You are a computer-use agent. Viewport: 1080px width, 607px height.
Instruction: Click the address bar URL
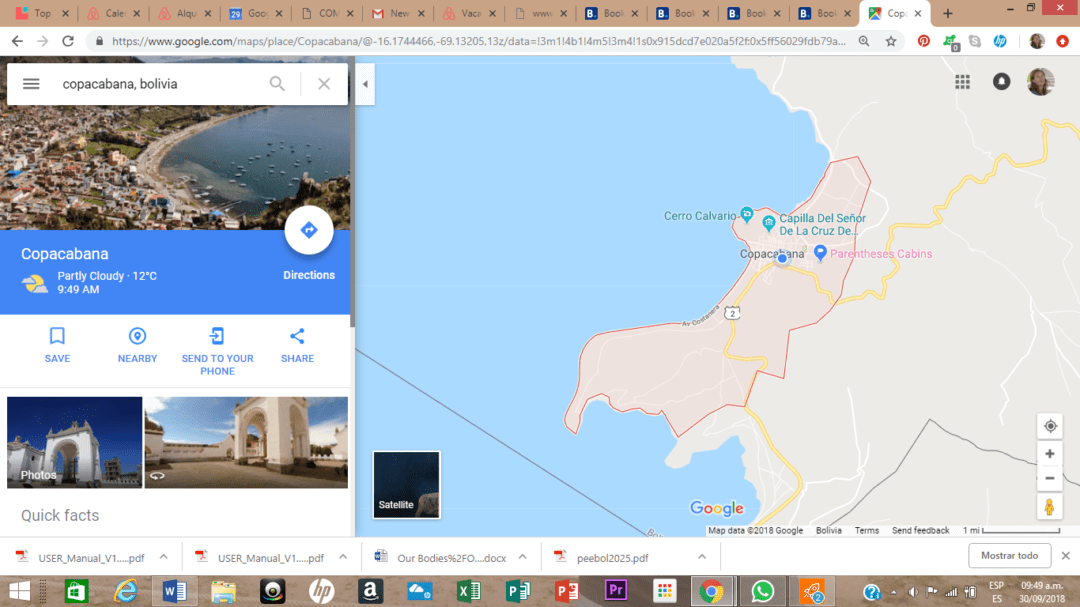(478, 41)
